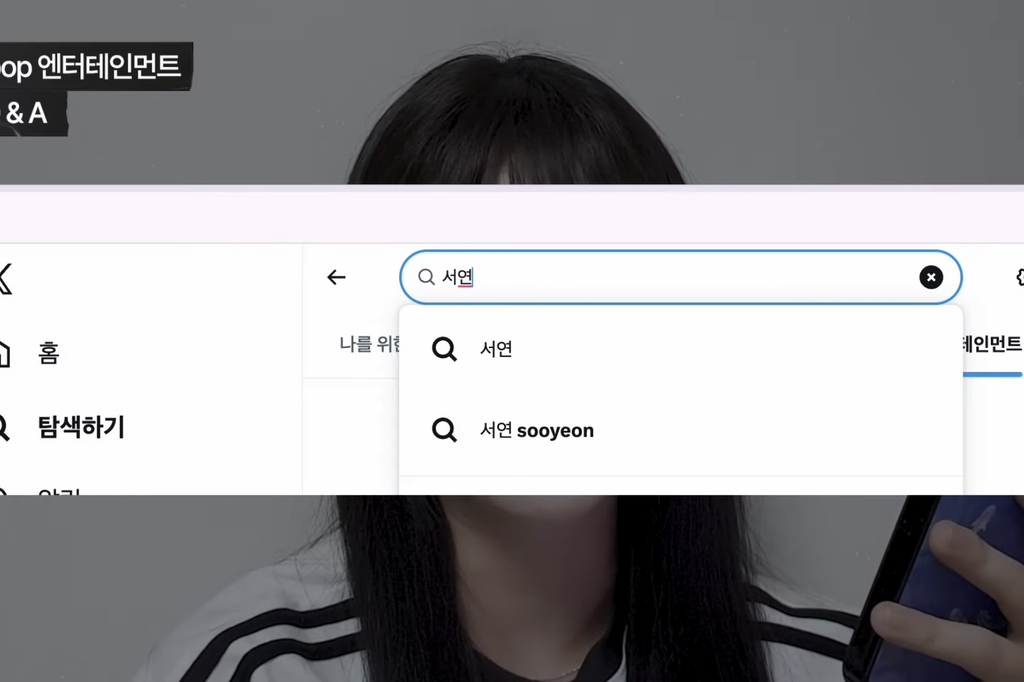Click the blue underline of the active tab

pyautogui.click(x=993, y=376)
